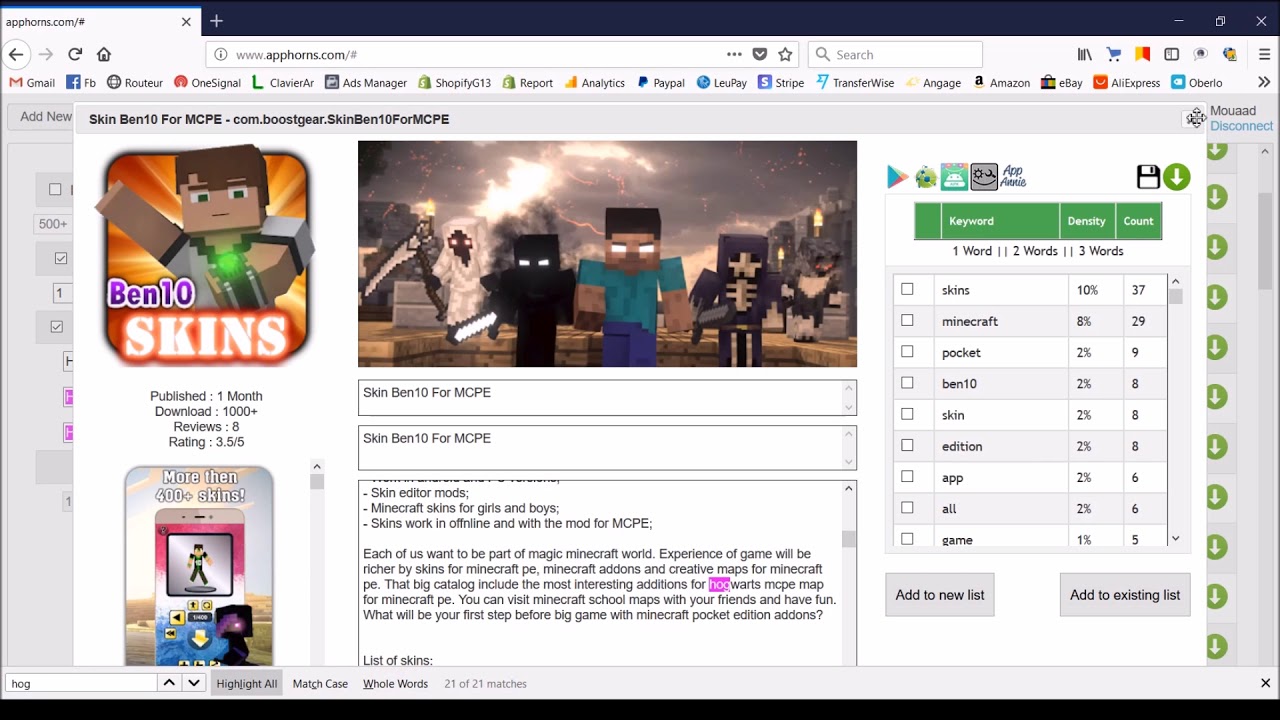The image size is (1280, 720).
Task: Check the box for keyword edition
Action: [907, 445]
